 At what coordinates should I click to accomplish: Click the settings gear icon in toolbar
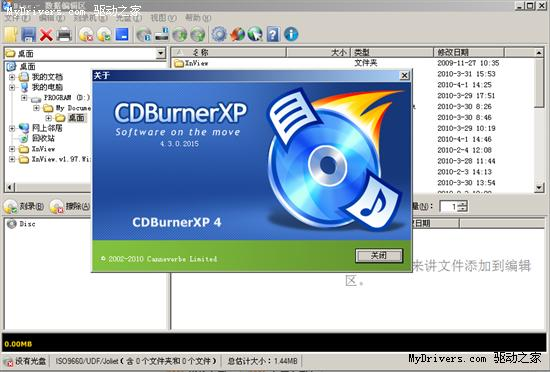coord(219,34)
